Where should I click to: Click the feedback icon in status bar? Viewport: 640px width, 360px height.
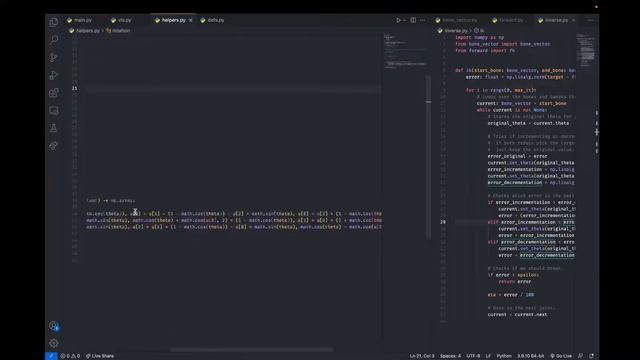[x=580, y=356]
